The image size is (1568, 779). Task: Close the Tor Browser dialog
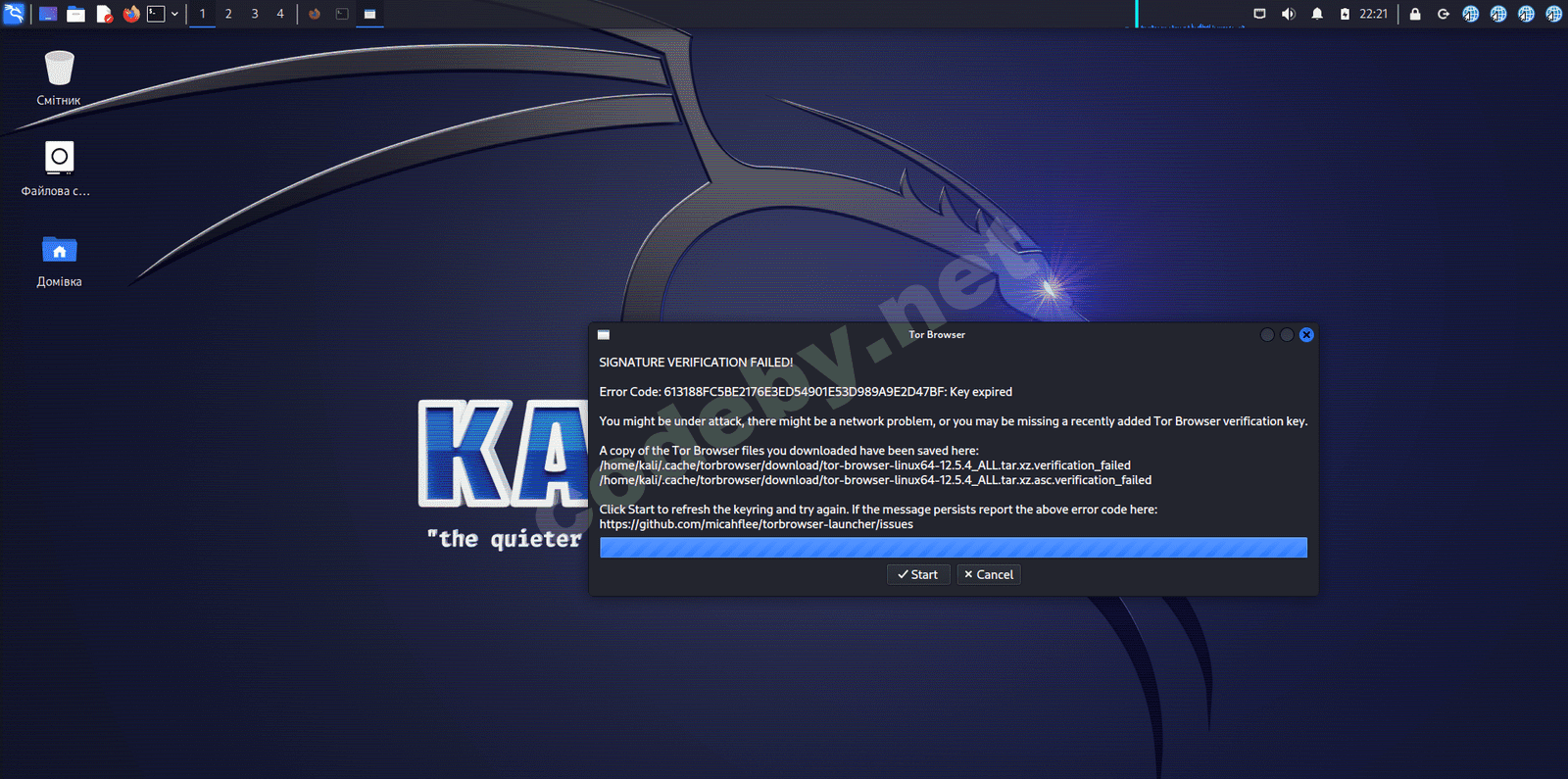pyautogui.click(x=1306, y=335)
